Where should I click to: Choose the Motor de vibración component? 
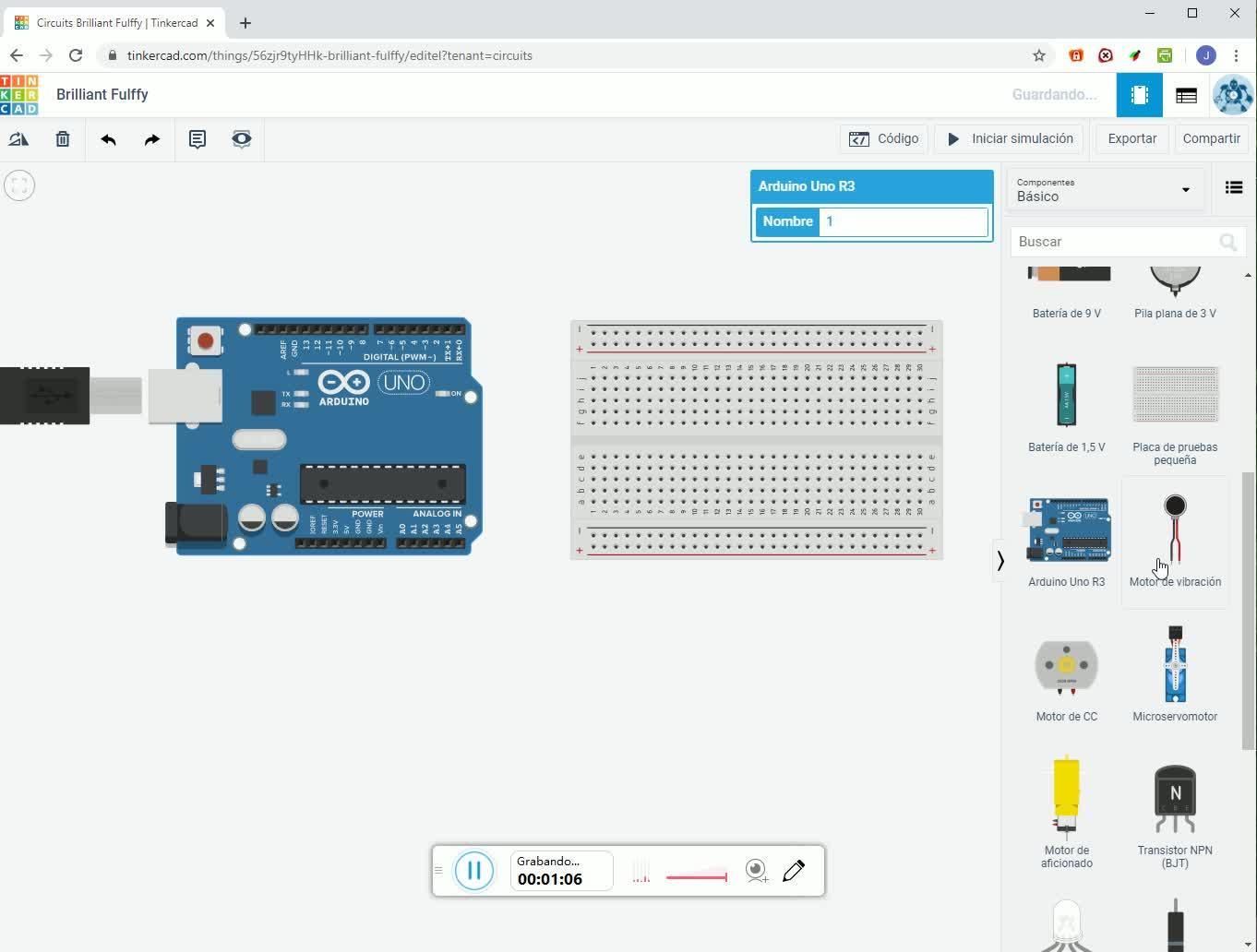[x=1175, y=541]
